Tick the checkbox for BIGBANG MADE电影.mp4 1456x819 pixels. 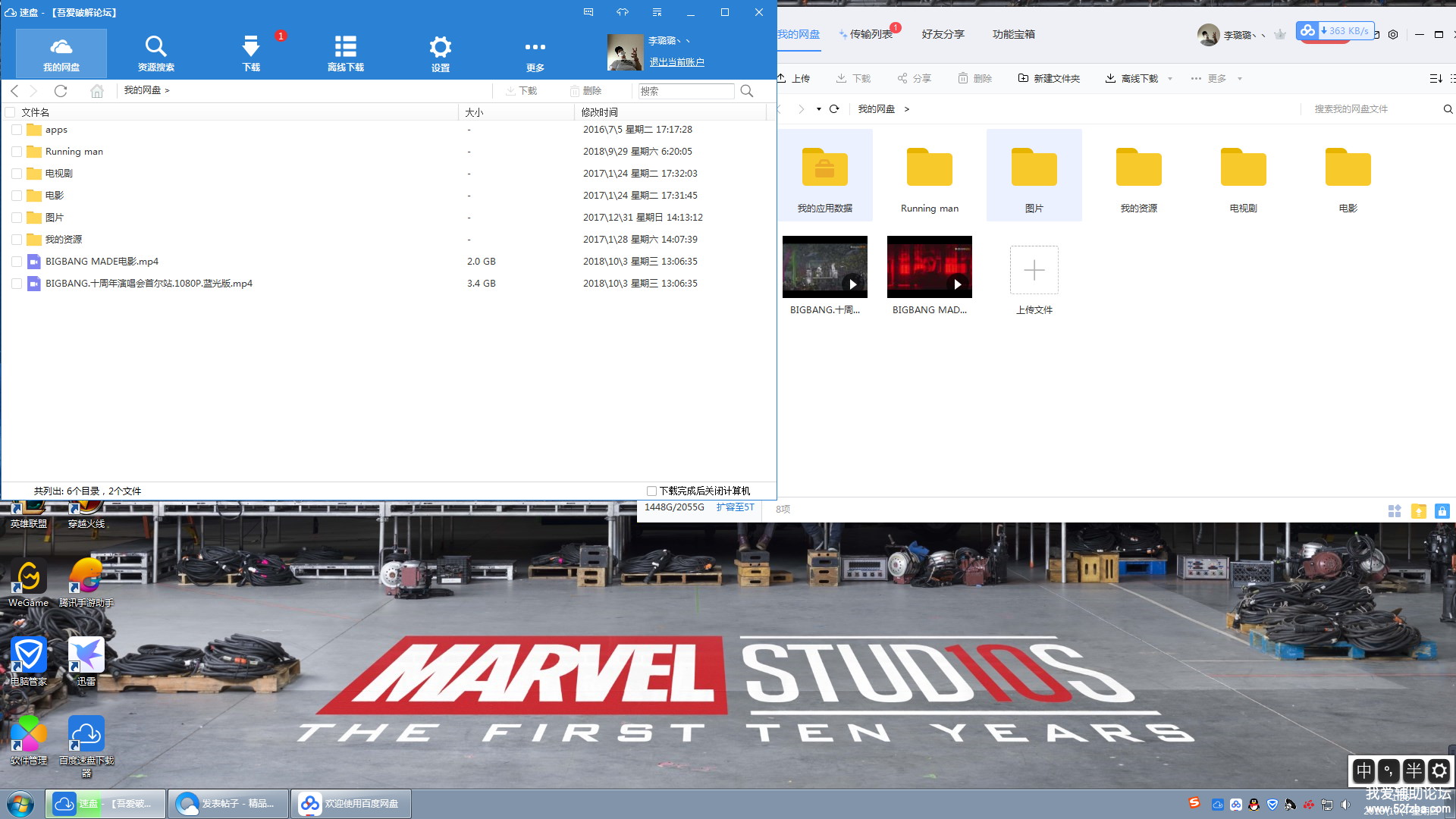click(17, 262)
